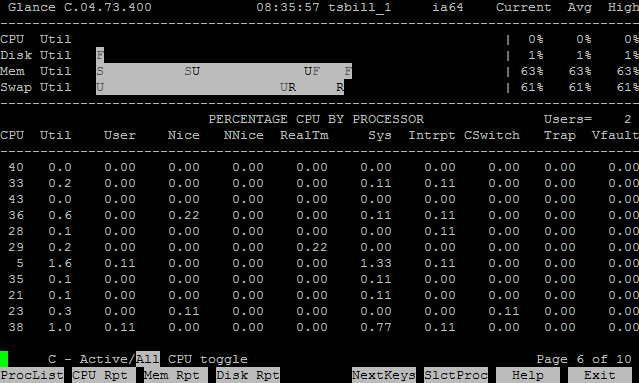Viewport: 639px width, 383px height.
Task: Click the ProcList softkey
Action: click(32, 375)
